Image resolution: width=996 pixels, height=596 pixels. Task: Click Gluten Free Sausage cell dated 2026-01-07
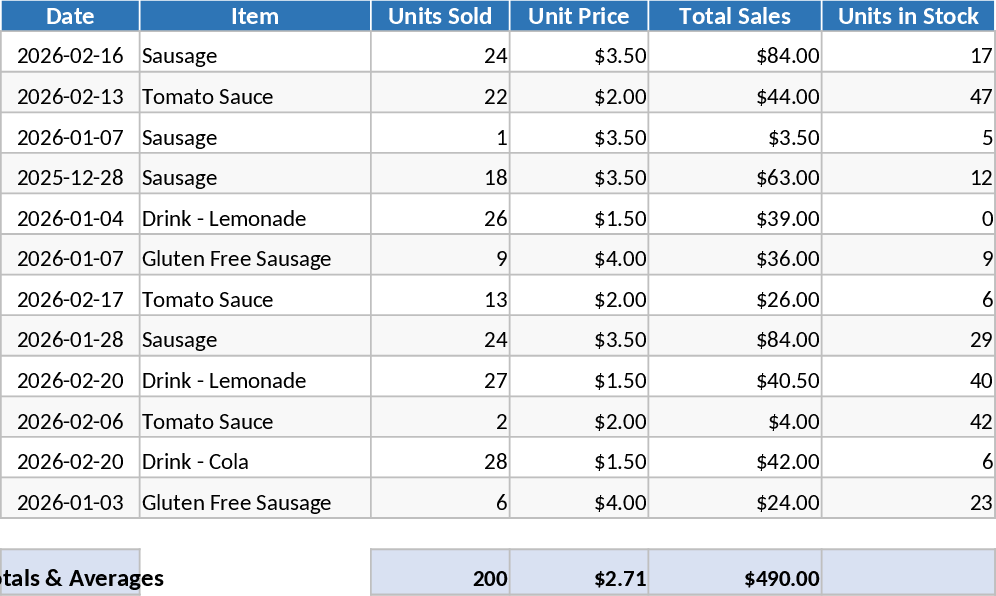tap(255, 259)
